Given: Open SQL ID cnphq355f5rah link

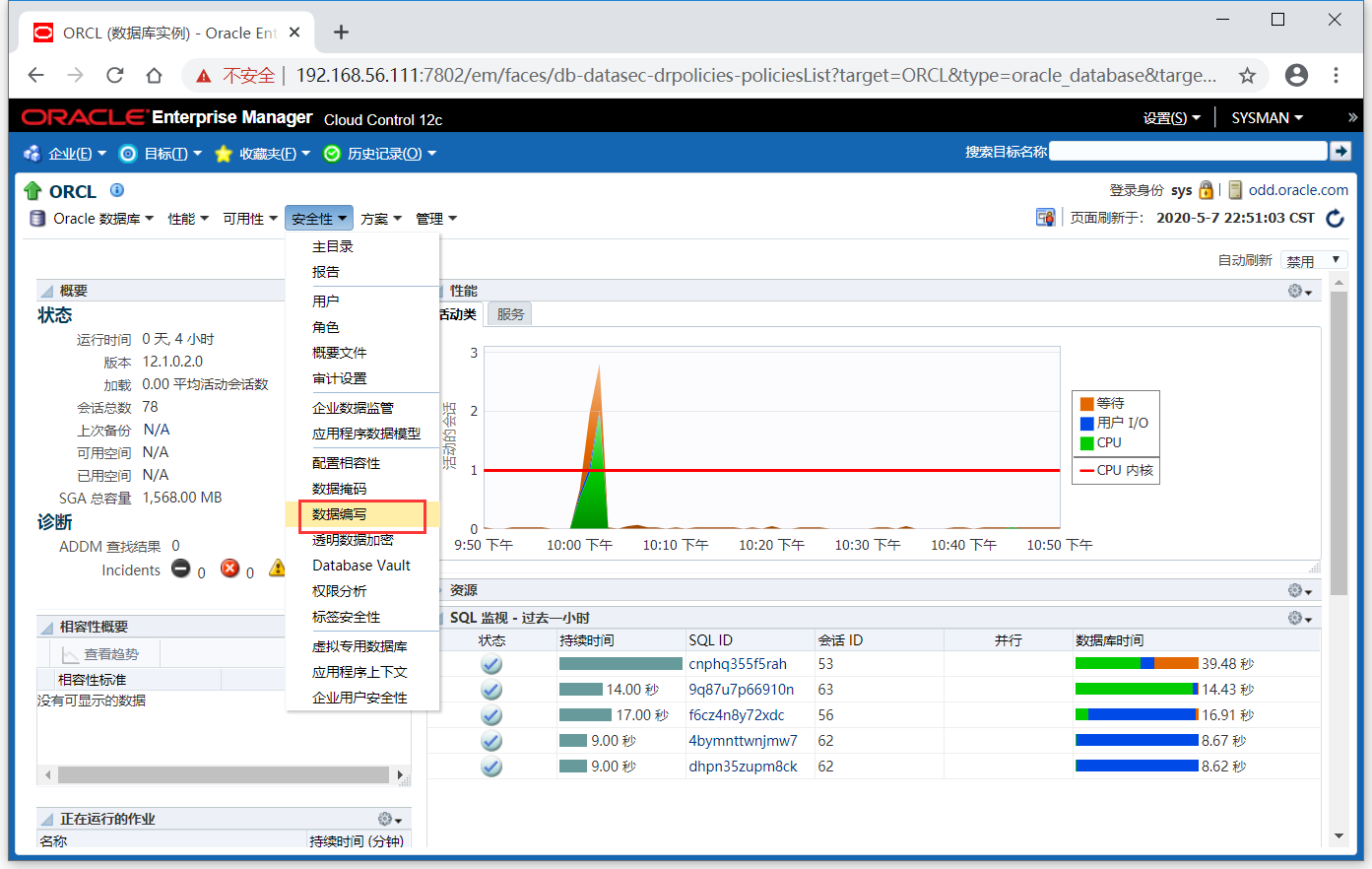Looking at the screenshot, I should [738, 664].
